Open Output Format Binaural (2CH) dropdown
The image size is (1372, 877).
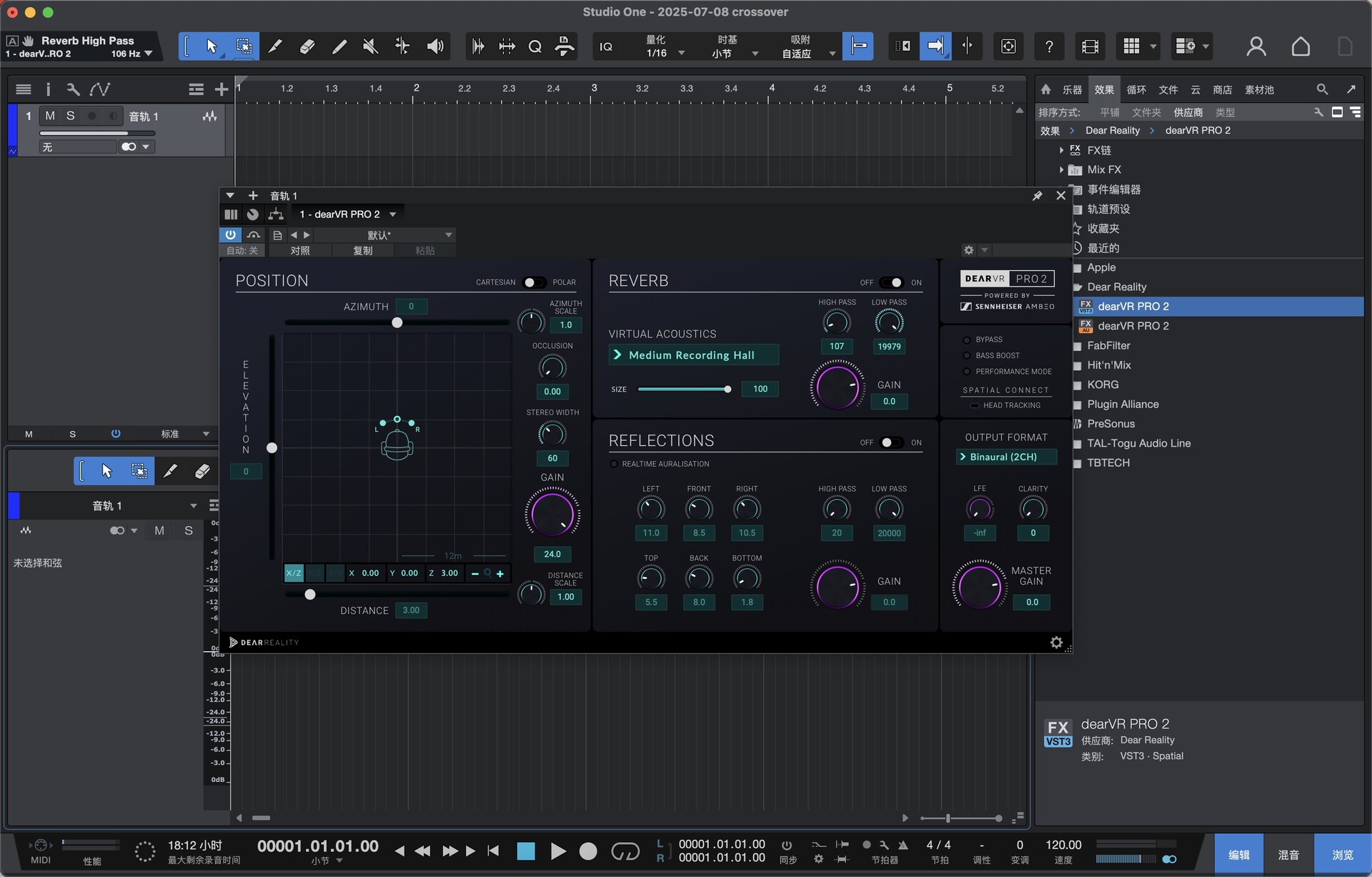coord(1006,457)
